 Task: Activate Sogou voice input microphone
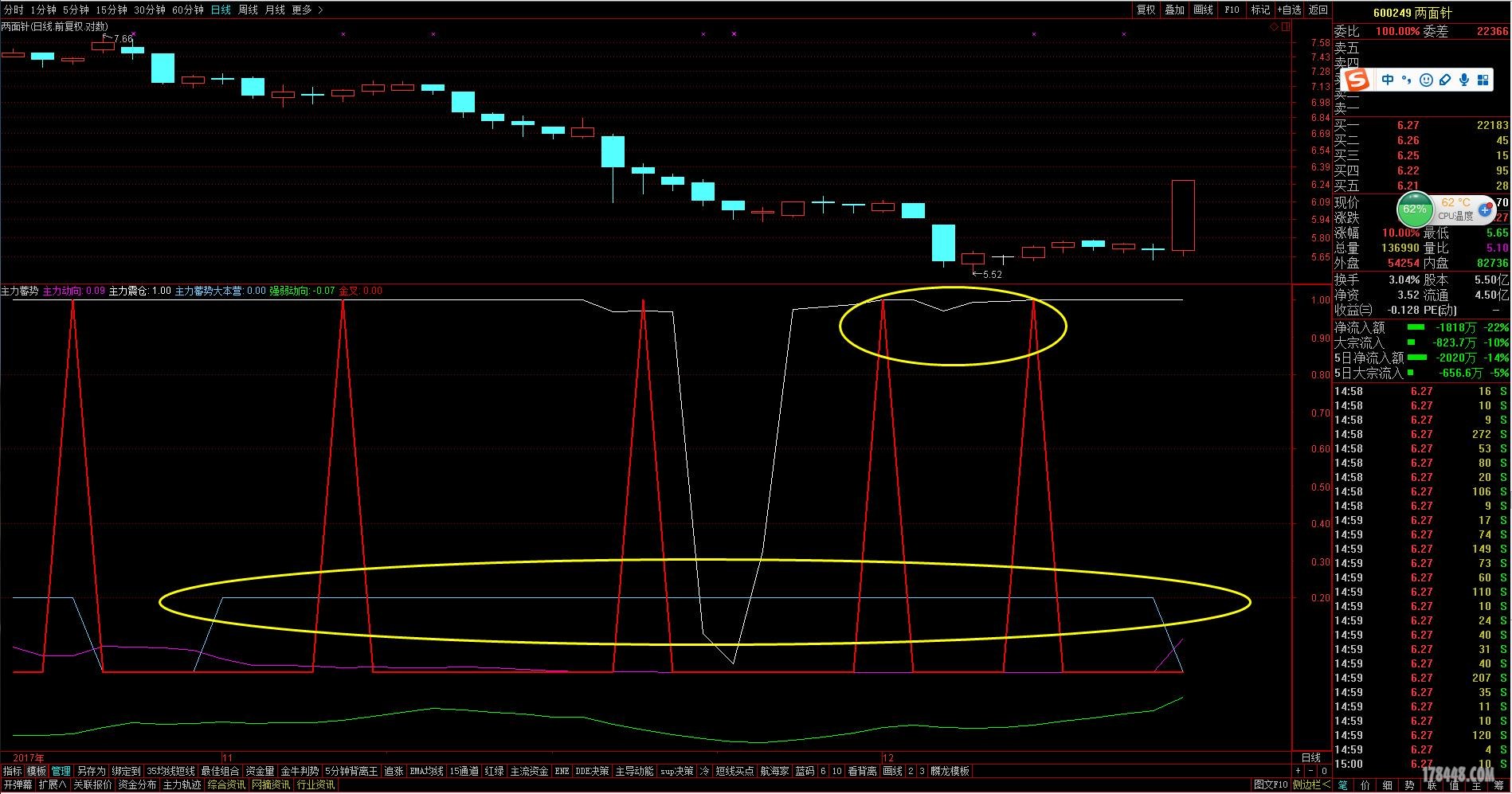click(1464, 80)
